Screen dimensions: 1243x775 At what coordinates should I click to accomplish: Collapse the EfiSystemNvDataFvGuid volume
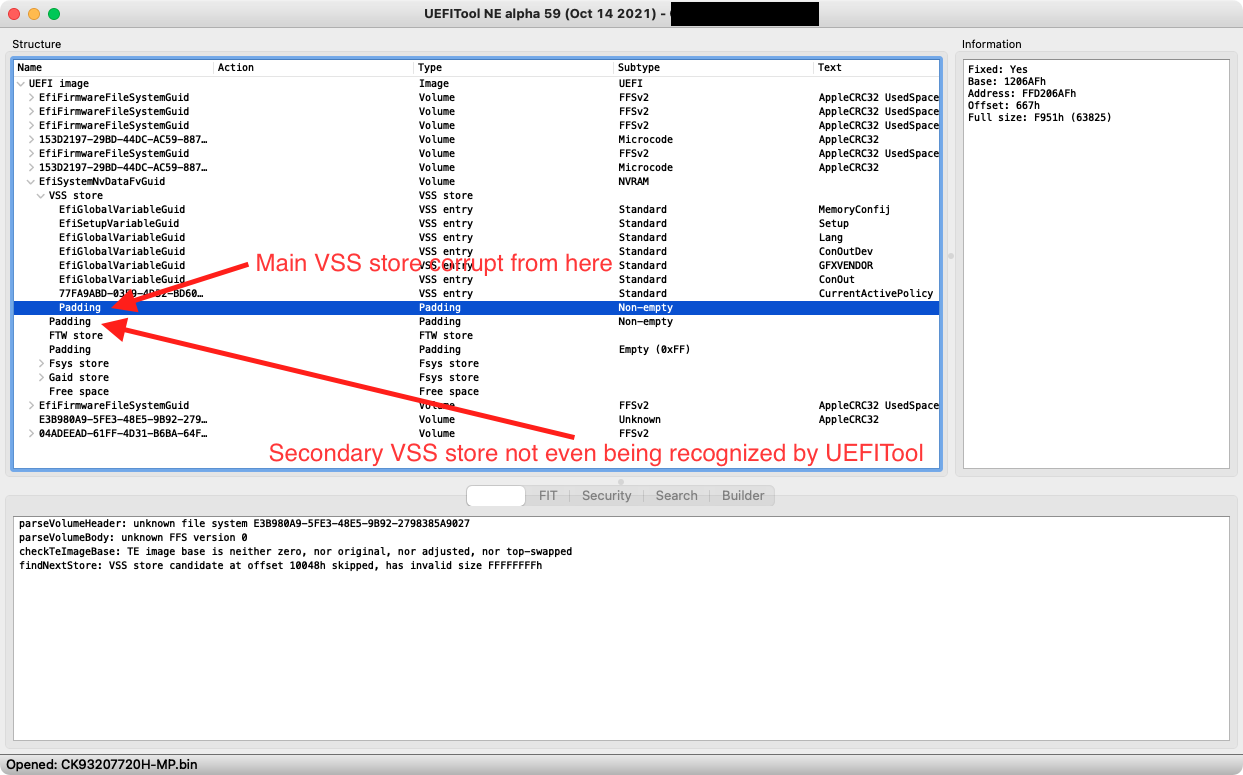(31, 182)
